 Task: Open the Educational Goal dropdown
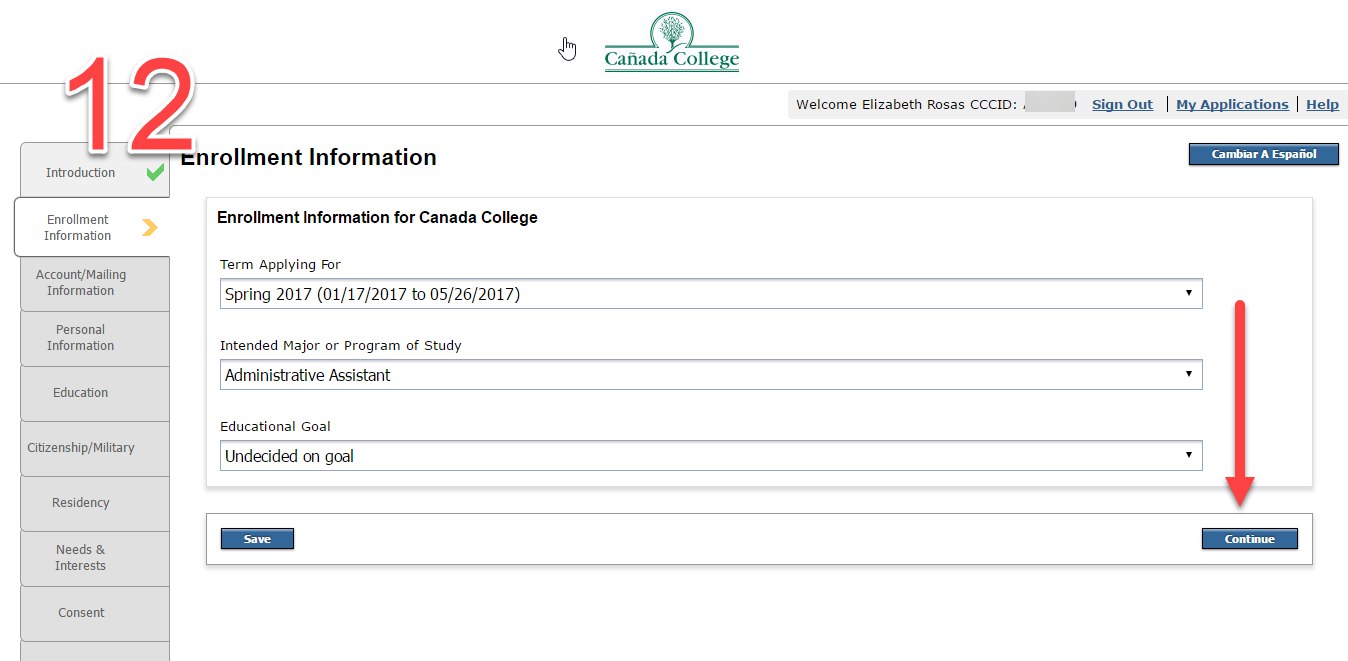(x=710, y=456)
